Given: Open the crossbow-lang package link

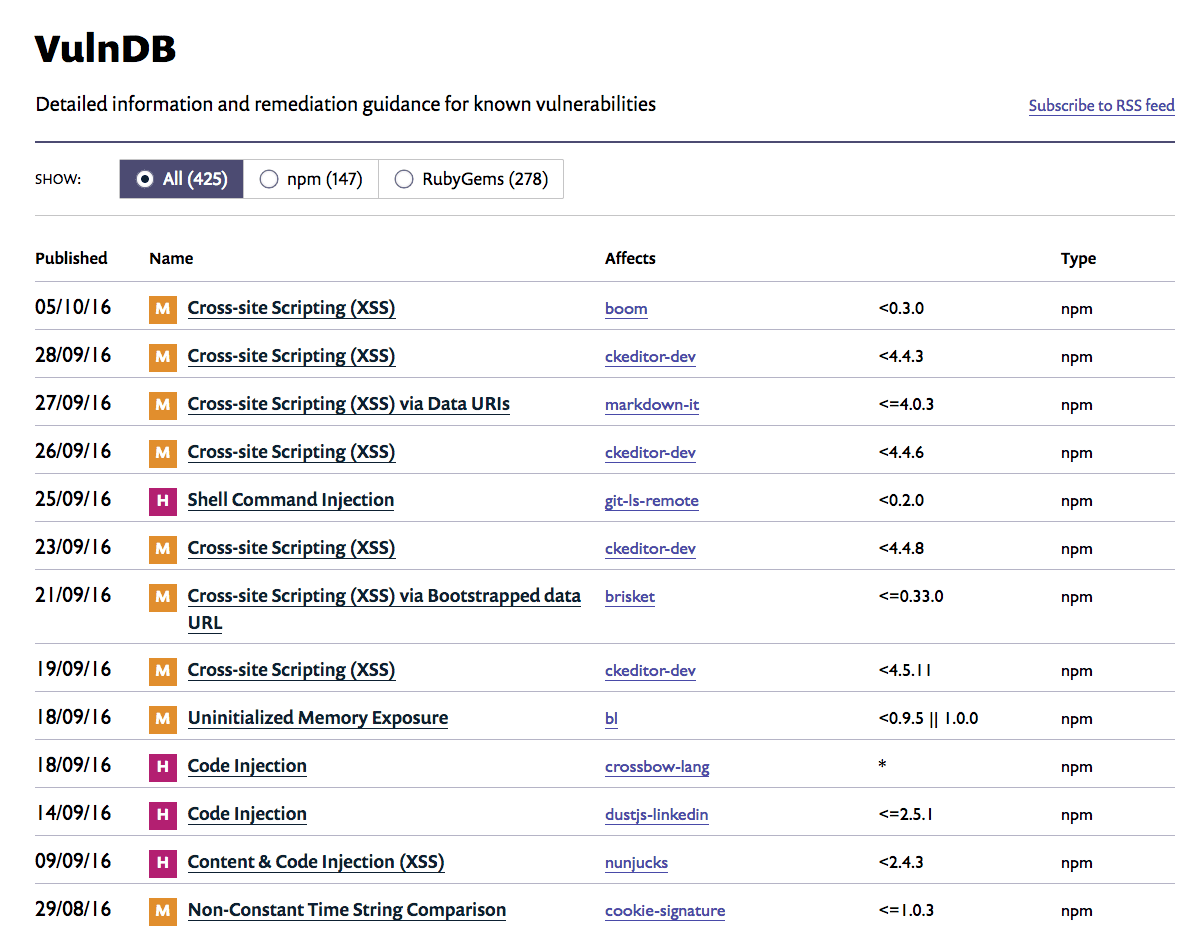Looking at the screenshot, I should click(657, 767).
